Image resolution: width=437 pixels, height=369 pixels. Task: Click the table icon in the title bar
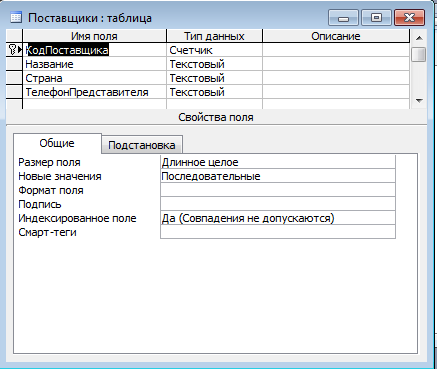[16, 17]
